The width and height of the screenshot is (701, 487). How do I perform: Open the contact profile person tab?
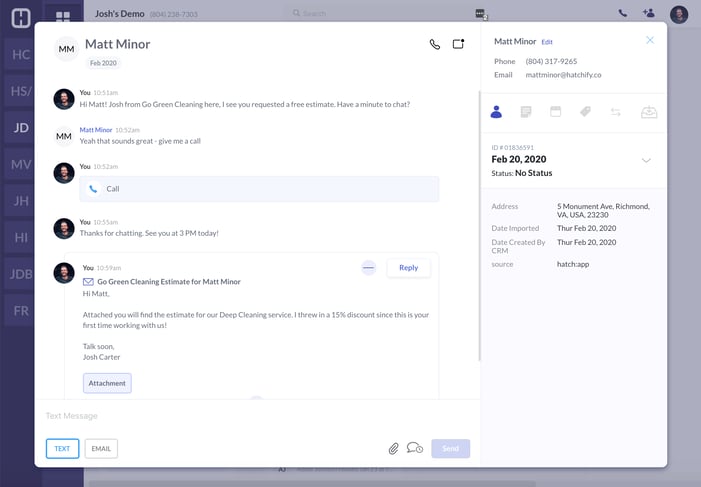point(496,112)
